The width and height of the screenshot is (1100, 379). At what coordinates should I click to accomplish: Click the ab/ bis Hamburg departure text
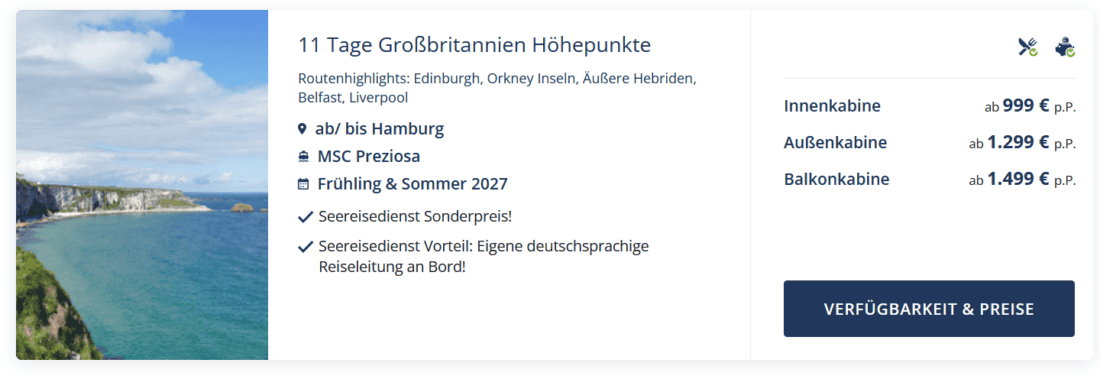(x=380, y=129)
